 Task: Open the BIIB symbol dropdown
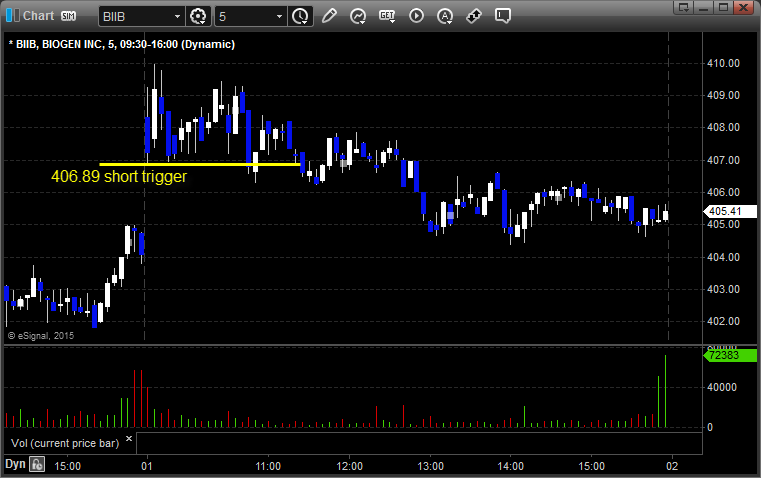pos(177,16)
